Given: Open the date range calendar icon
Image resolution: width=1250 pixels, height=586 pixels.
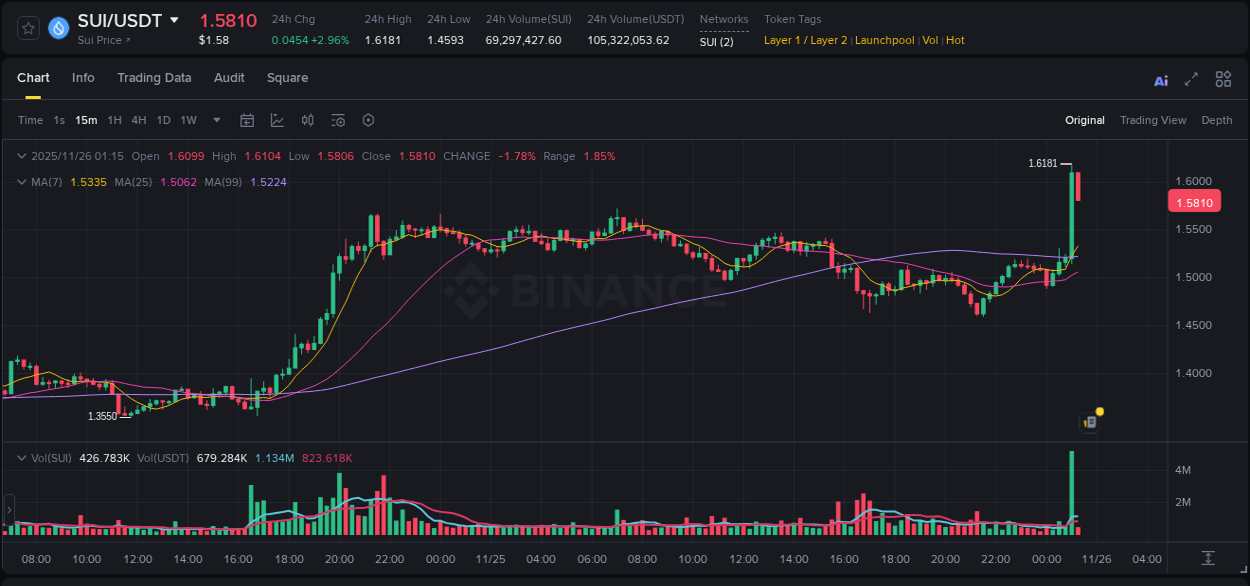Looking at the screenshot, I should 247,120.
